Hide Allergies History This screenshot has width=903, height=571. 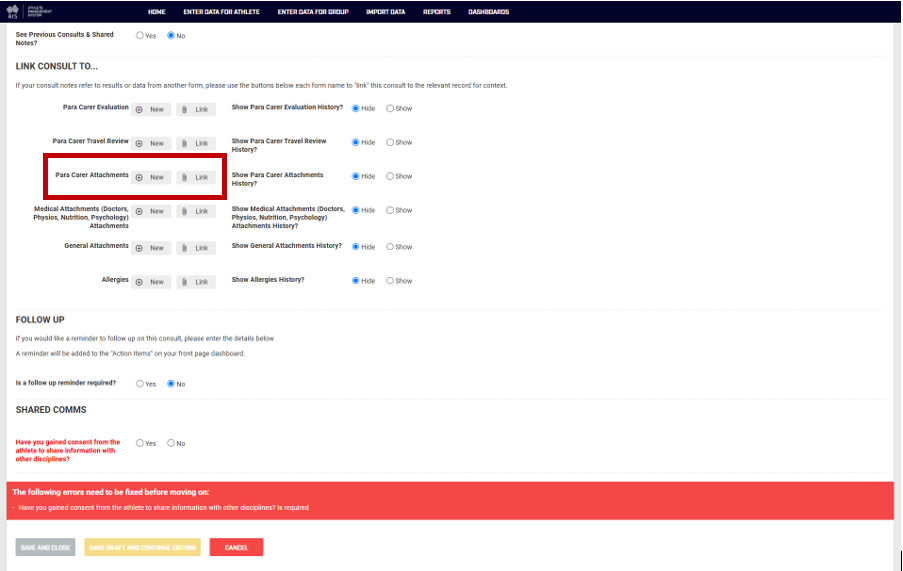[355, 281]
